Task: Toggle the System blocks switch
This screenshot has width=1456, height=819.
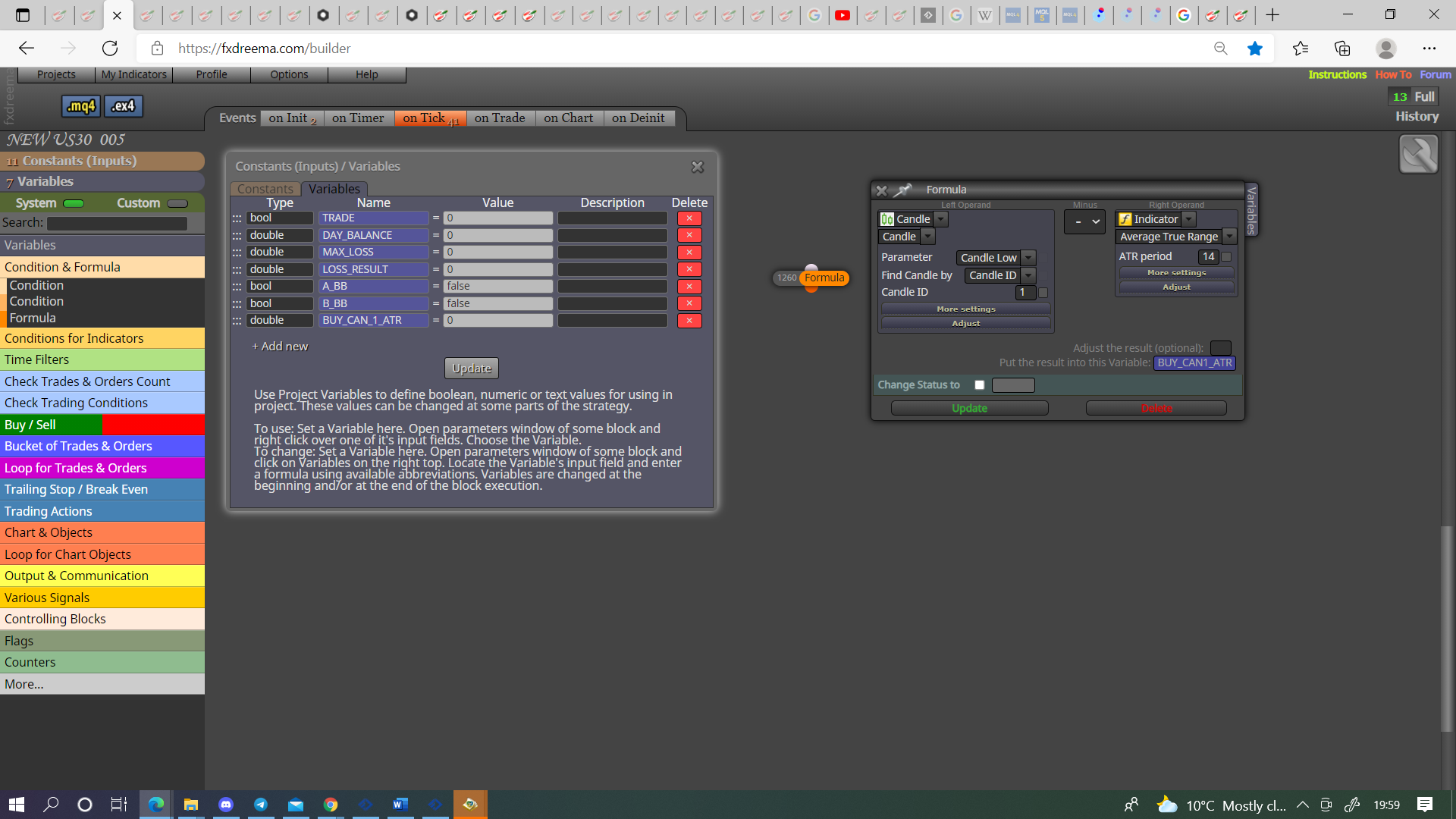Action: [x=74, y=204]
